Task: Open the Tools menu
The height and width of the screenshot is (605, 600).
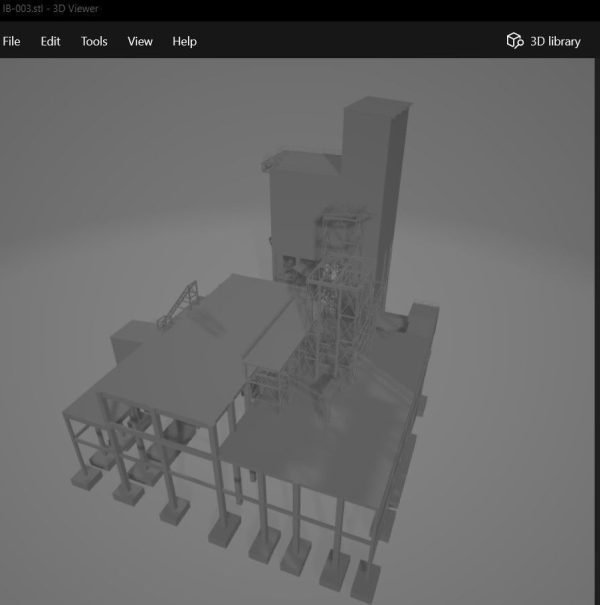Action: tap(94, 41)
